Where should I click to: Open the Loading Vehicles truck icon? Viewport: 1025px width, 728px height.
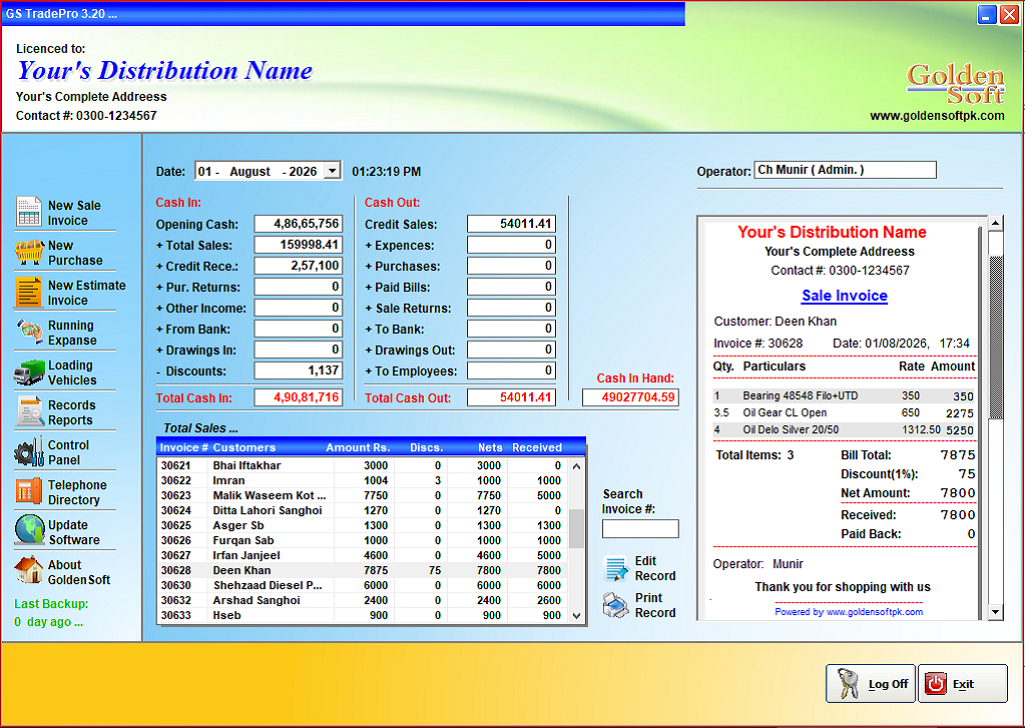(29, 372)
